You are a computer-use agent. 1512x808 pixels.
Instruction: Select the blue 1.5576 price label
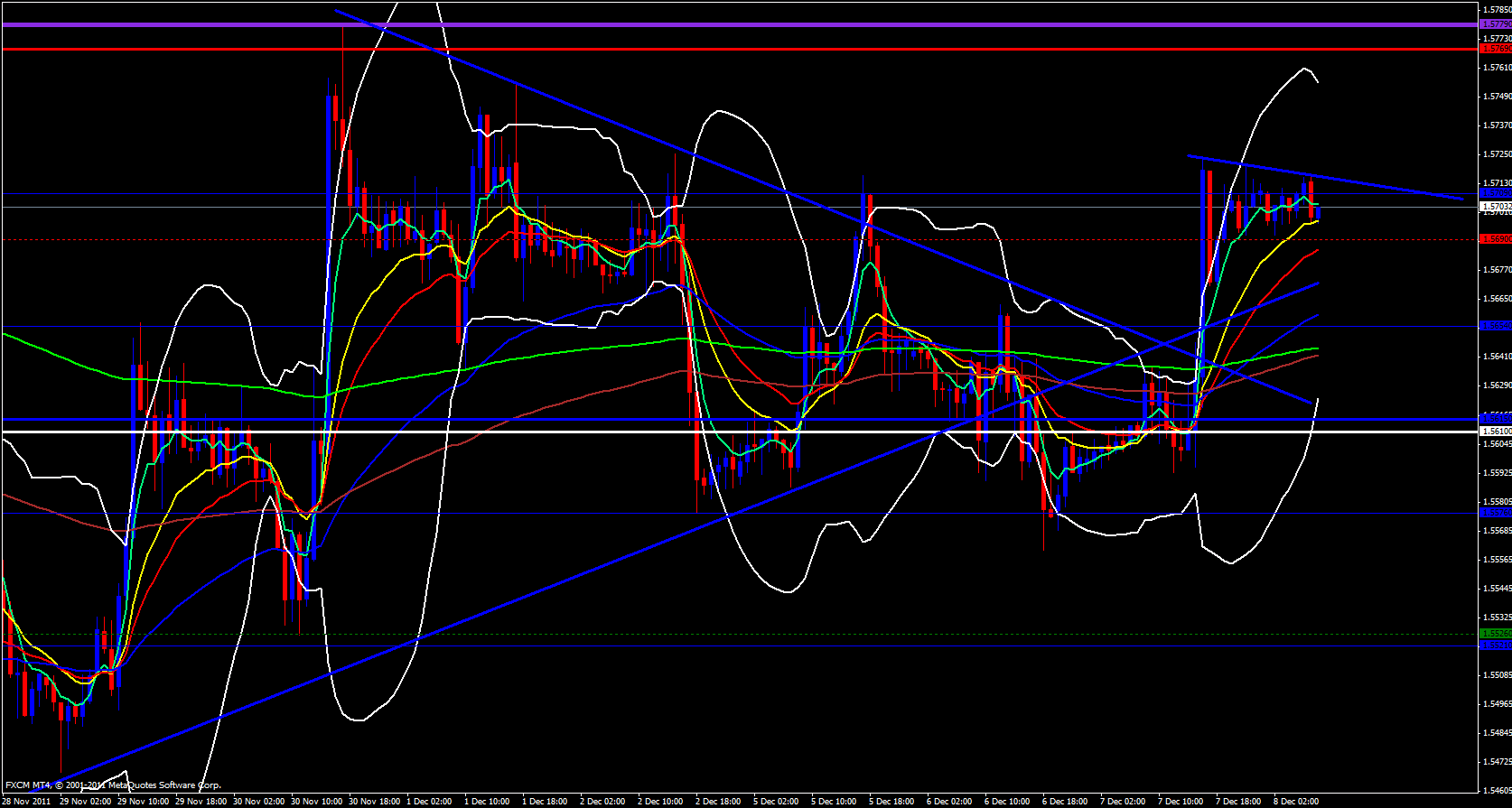(1496, 513)
